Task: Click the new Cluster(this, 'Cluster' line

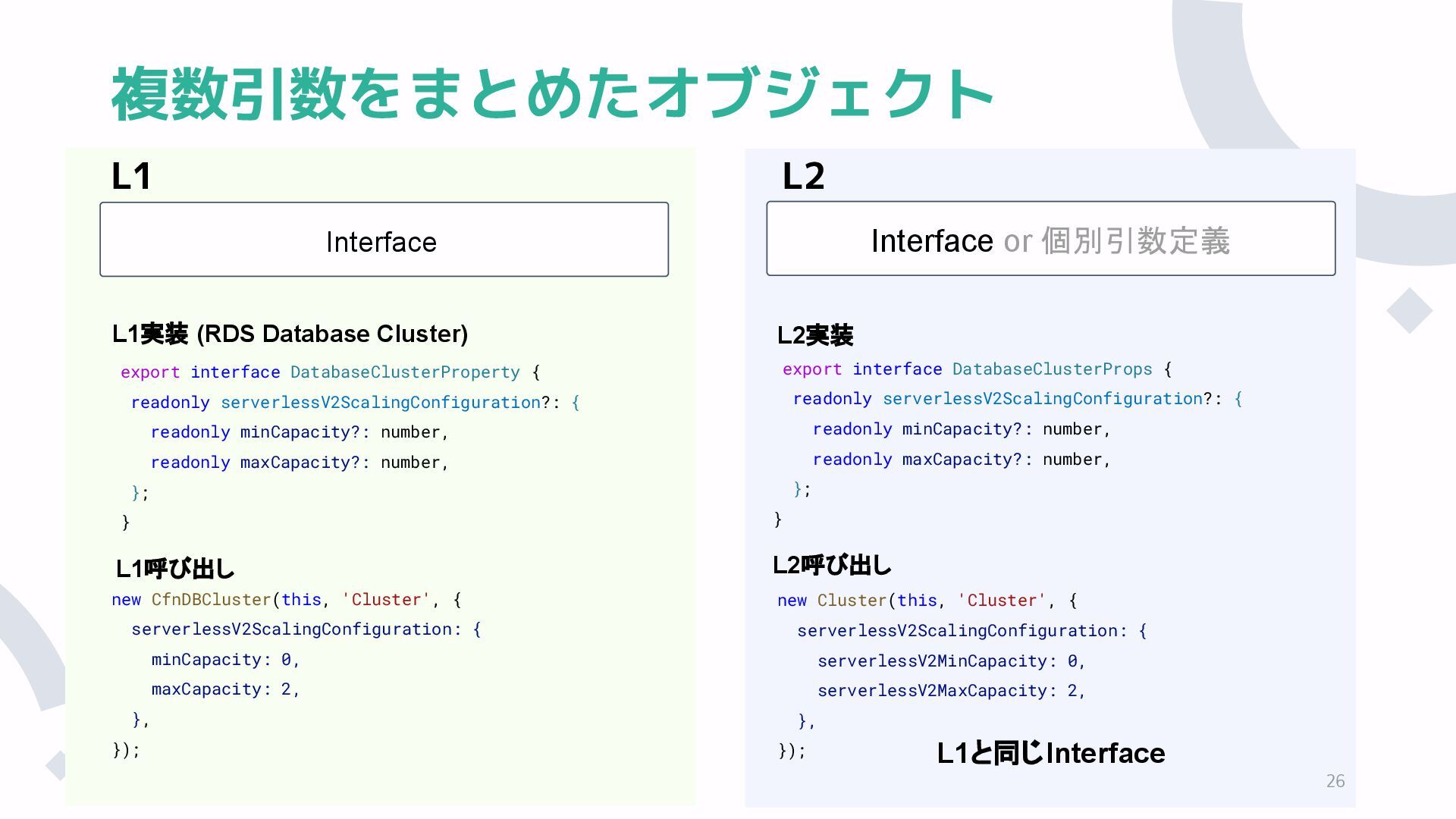Action: tap(927, 601)
